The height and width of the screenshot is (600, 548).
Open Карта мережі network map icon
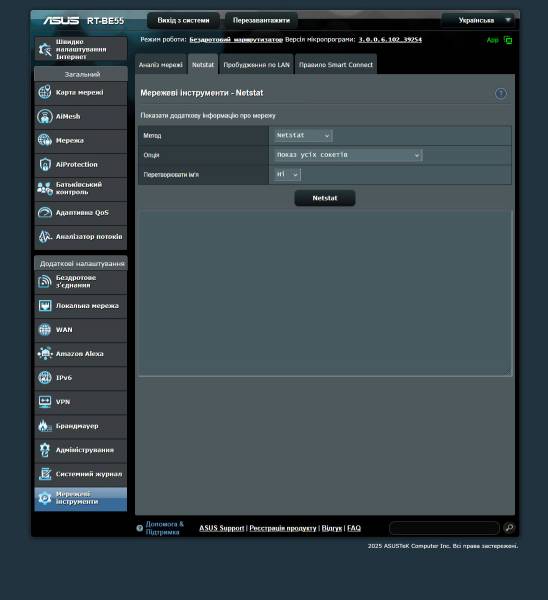(45, 92)
